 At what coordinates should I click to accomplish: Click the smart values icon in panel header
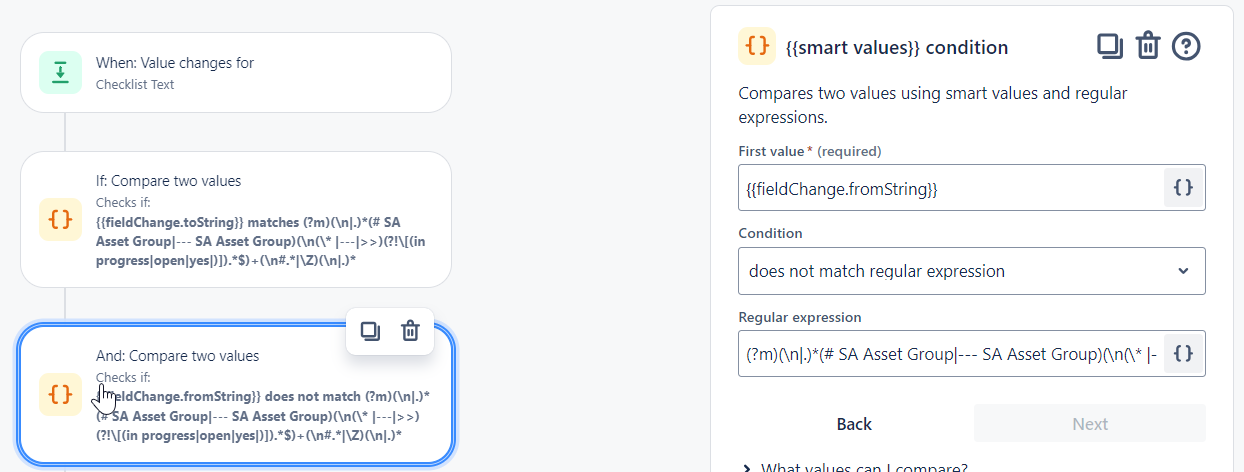(757, 47)
